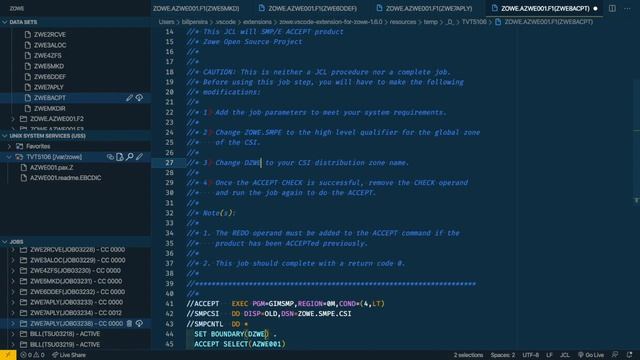
Task: Select job BILL(TSU03219) - ACTIVE
Action: pyautogui.click(x=65, y=344)
